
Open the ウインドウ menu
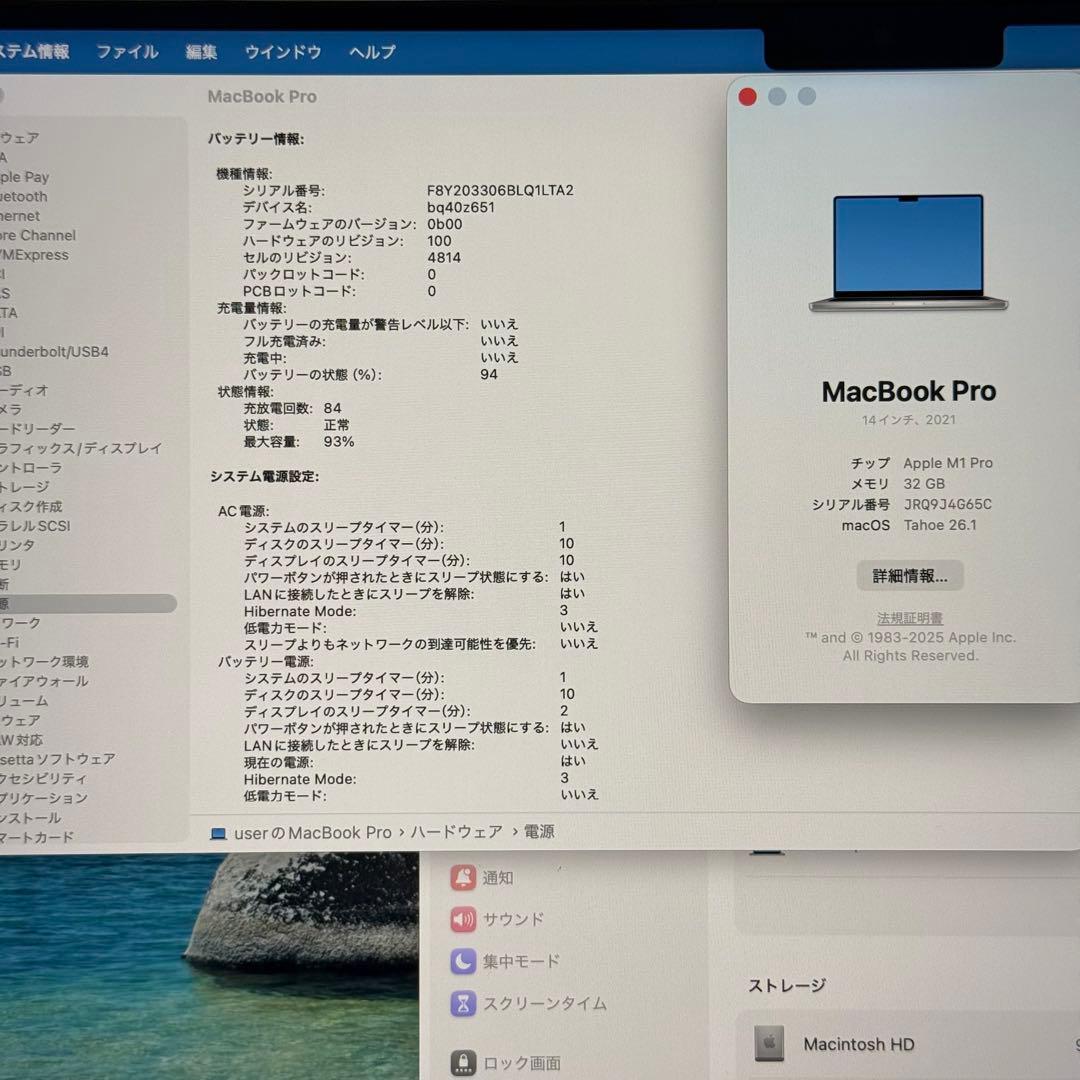tap(283, 52)
